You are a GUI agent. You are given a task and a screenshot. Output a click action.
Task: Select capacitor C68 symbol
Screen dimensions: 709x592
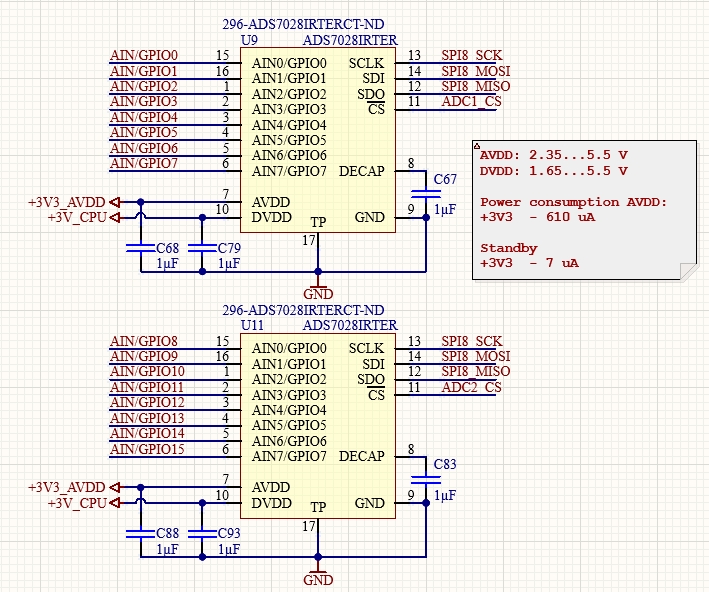coord(141,248)
